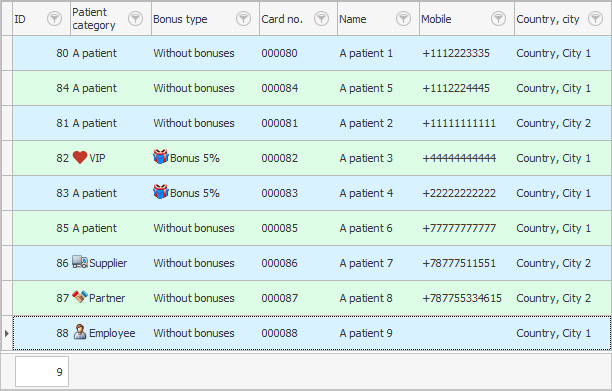Select name A patient 4

366,193
